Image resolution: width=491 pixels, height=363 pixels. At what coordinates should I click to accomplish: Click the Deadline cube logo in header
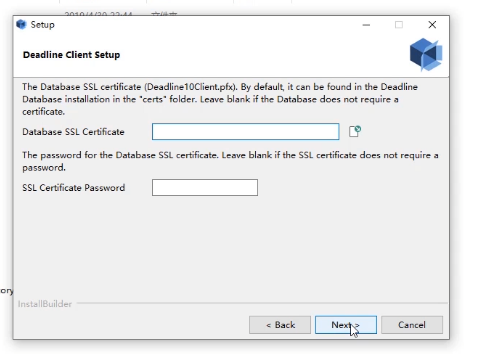(426, 54)
